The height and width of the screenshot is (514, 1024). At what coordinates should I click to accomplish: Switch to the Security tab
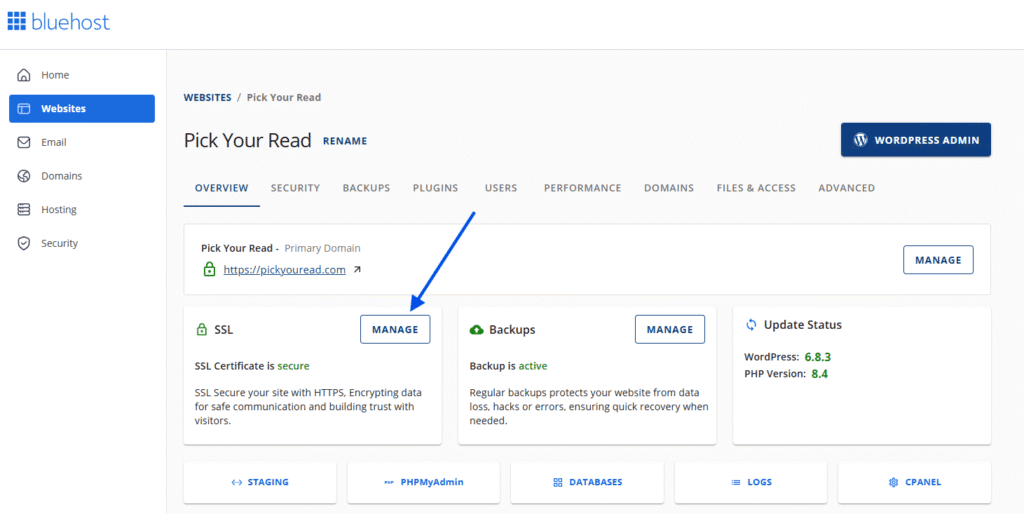[295, 188]
